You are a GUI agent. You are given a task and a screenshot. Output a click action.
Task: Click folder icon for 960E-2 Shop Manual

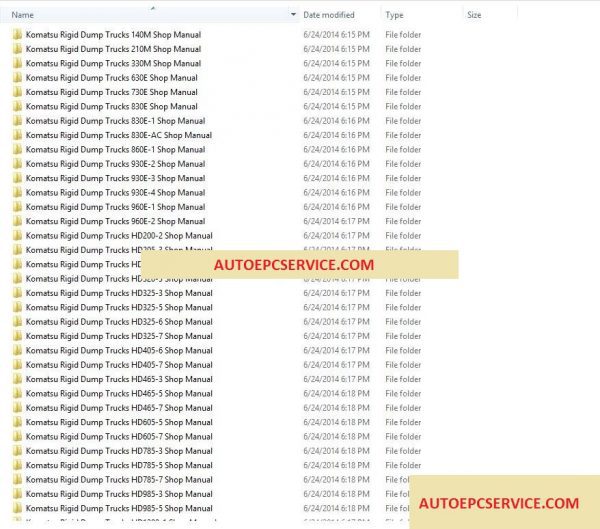17,221
